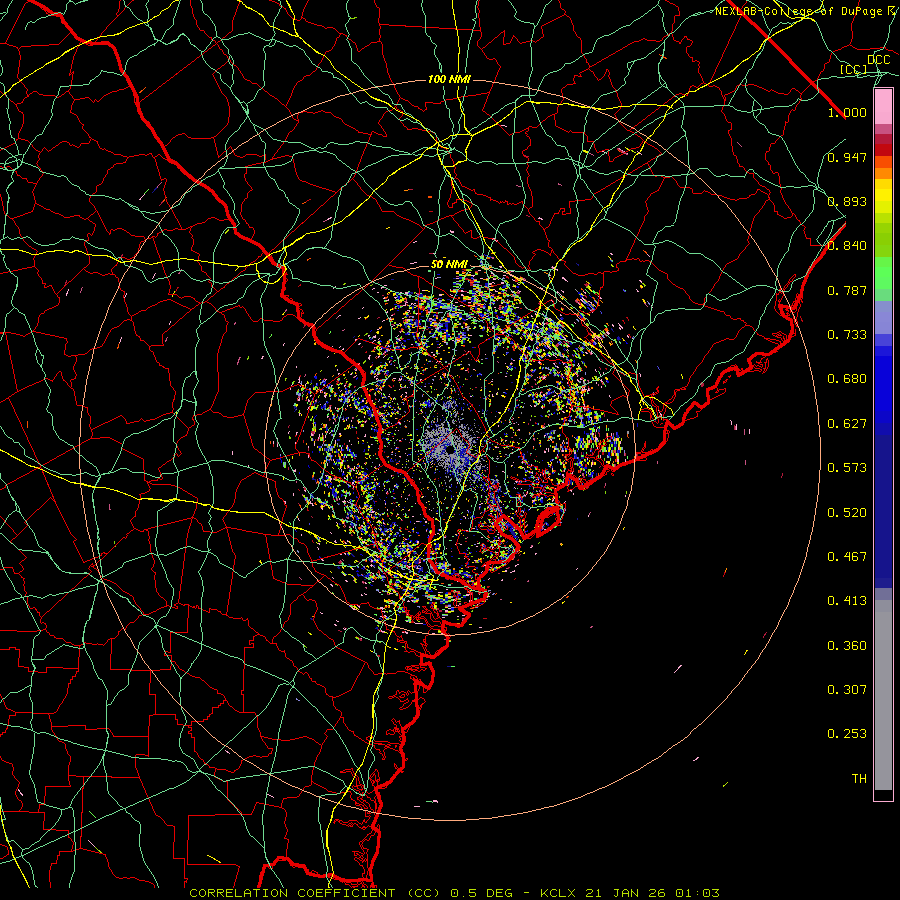Click the 0.253 scale label
The height and width of the screenshot is (900, 900).
click(x=847, y=734)
